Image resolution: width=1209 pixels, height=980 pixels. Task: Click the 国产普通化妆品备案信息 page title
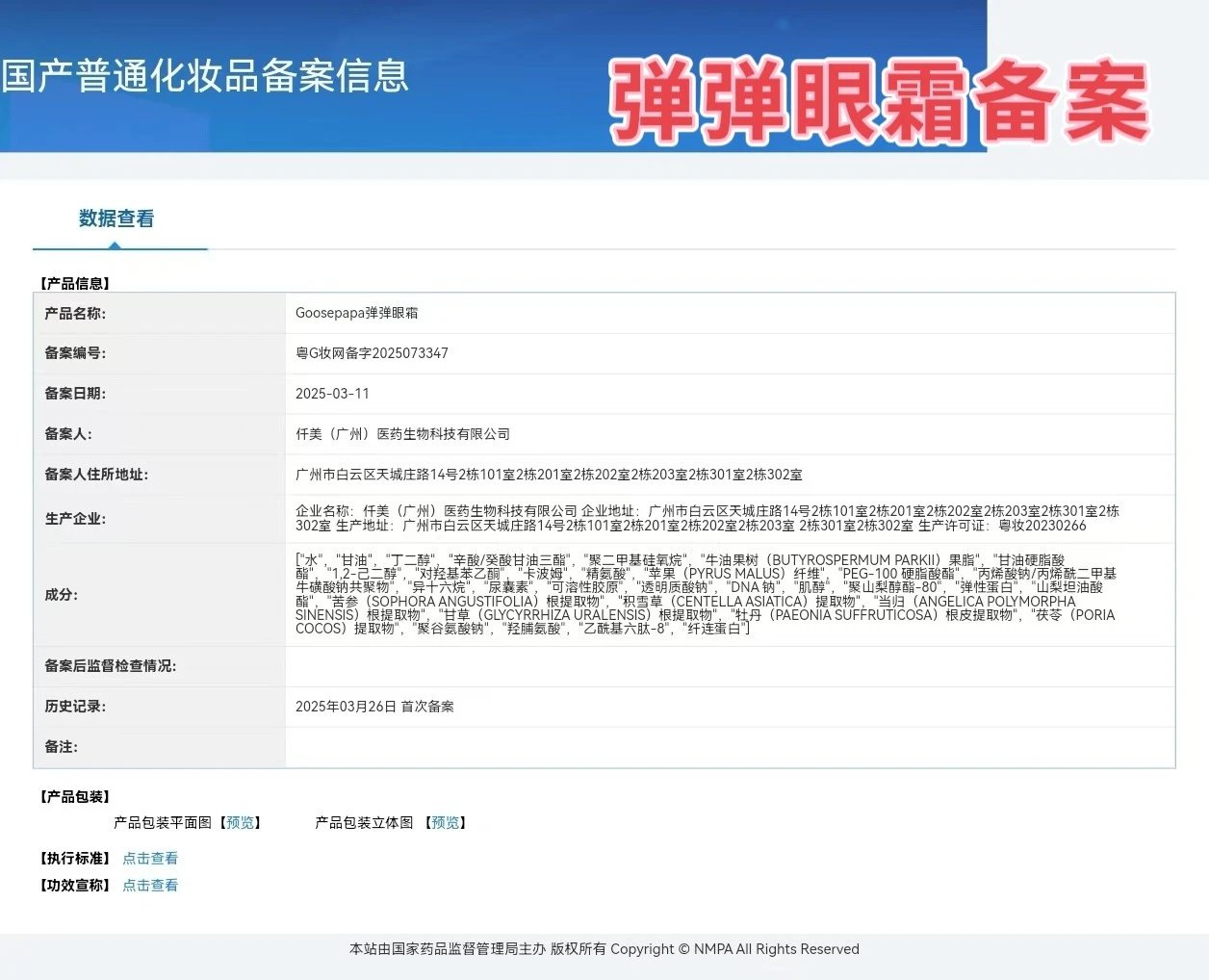(x=205, y=76)
